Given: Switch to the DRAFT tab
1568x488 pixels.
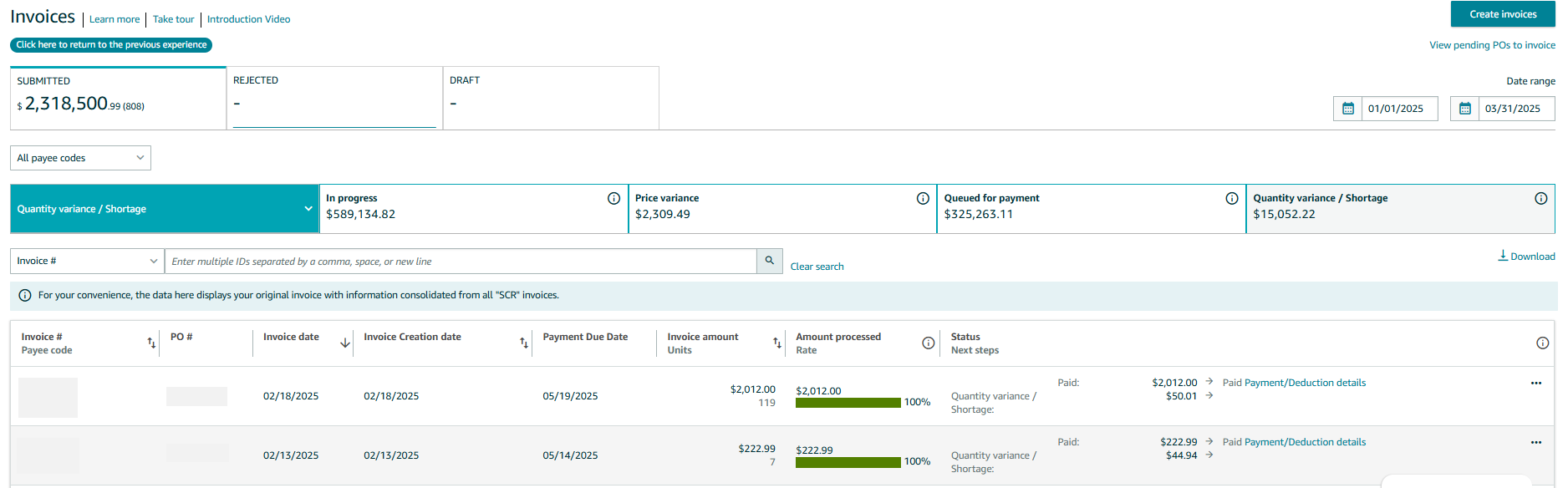Looking at the screenshot, I should point(551,98).
